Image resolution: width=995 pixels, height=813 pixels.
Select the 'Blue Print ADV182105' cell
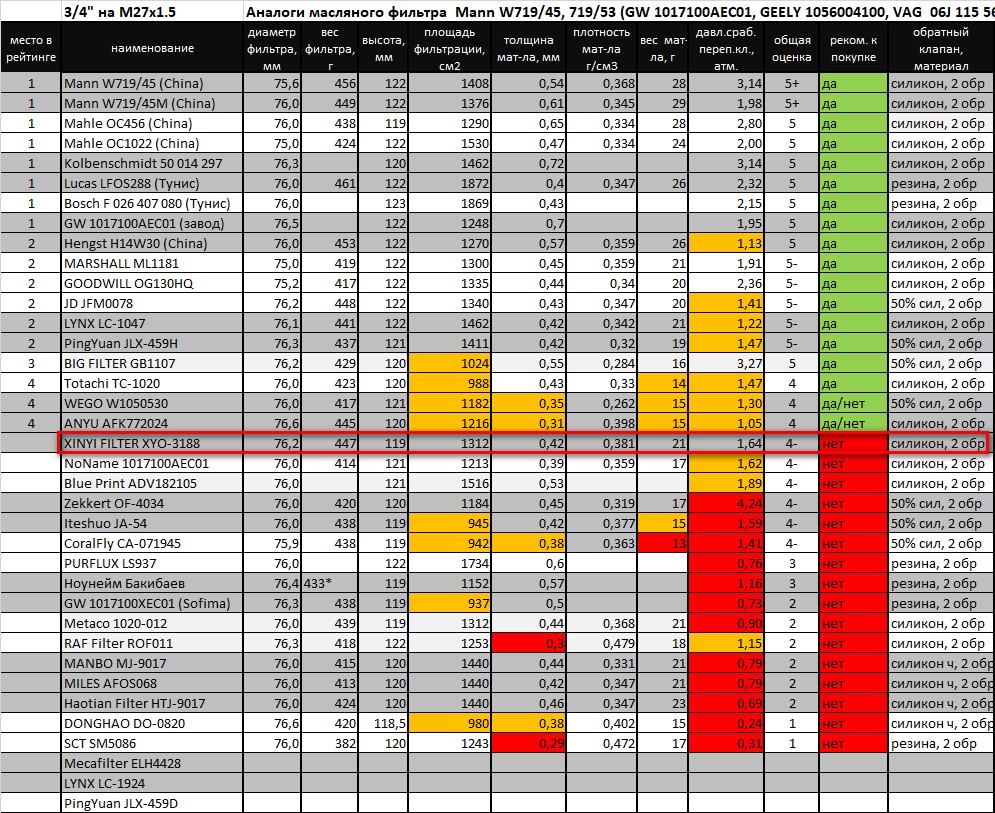pyautogui.click(x=152, y=483)
